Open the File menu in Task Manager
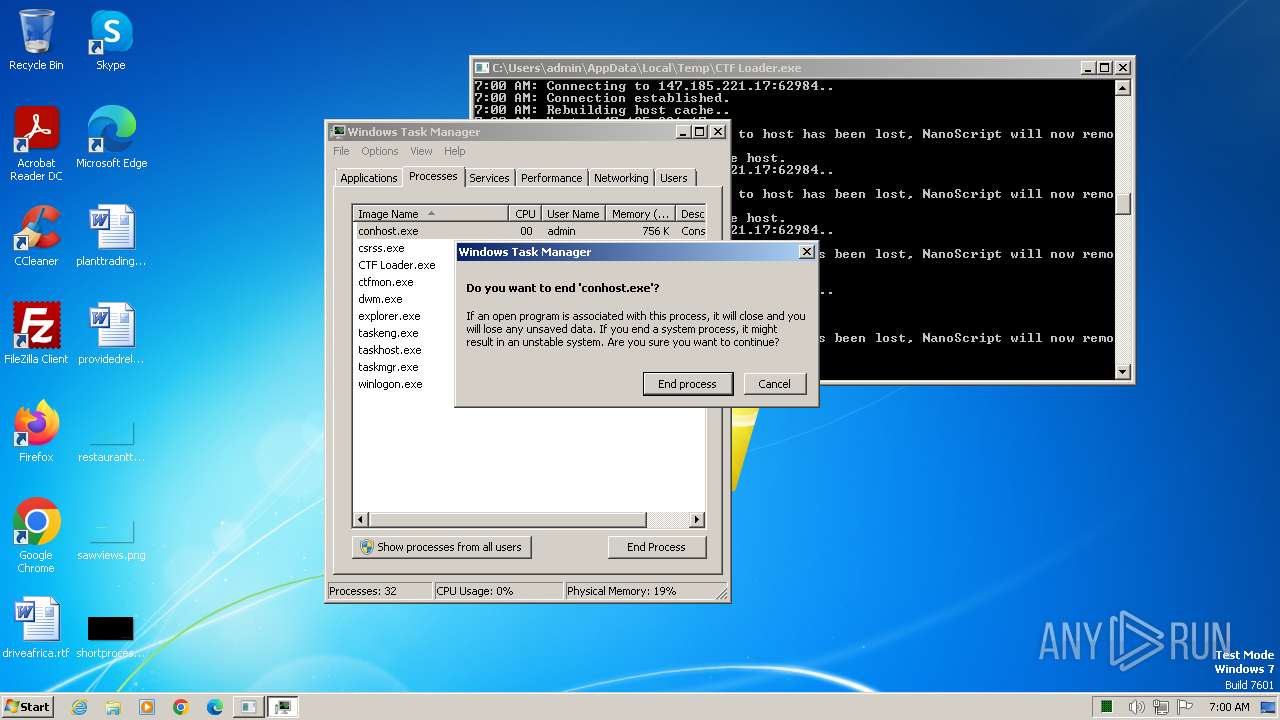This screenshot has width=1280, height=720. coord(341,151)
